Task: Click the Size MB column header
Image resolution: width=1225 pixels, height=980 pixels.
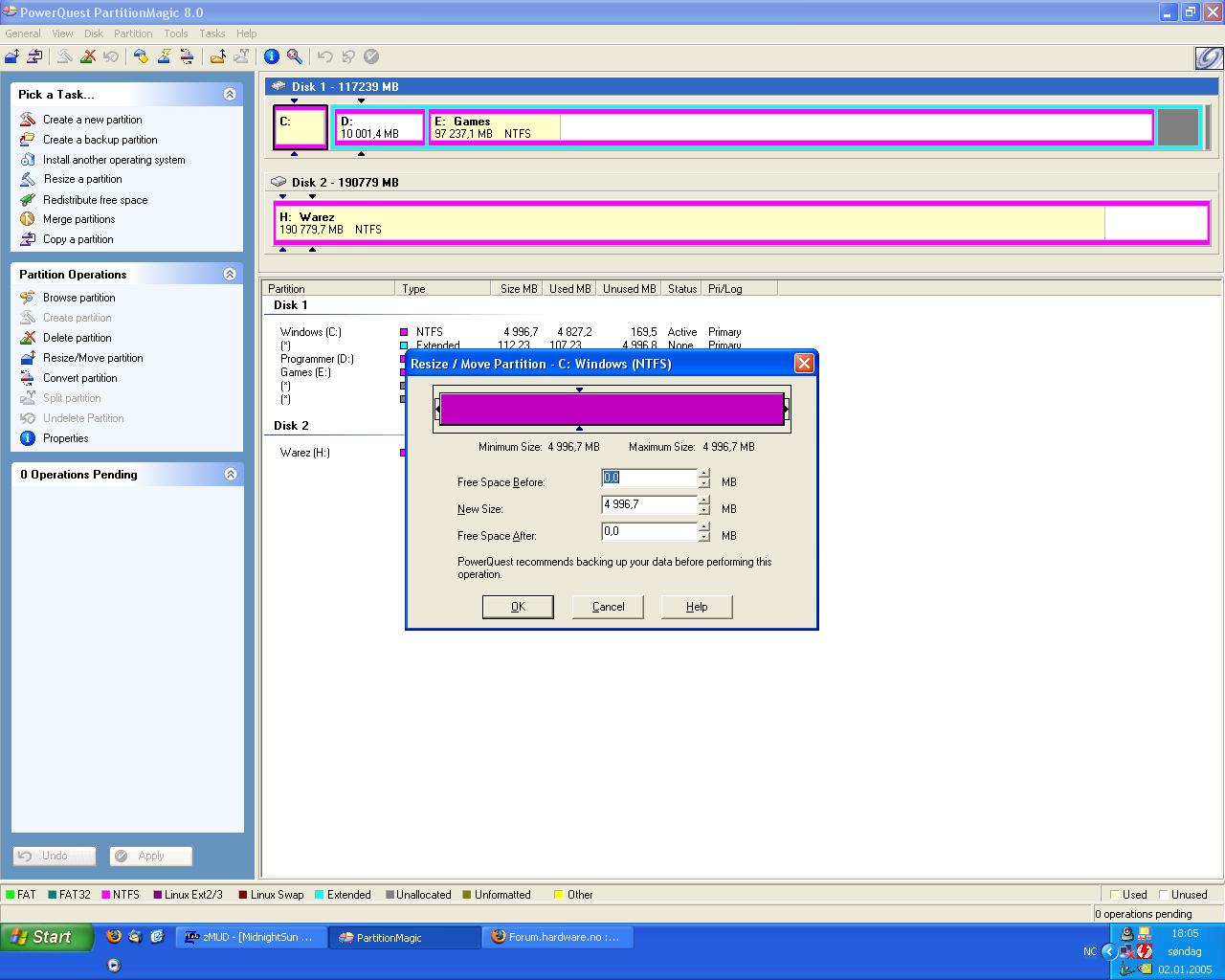Action: [517, 288]
